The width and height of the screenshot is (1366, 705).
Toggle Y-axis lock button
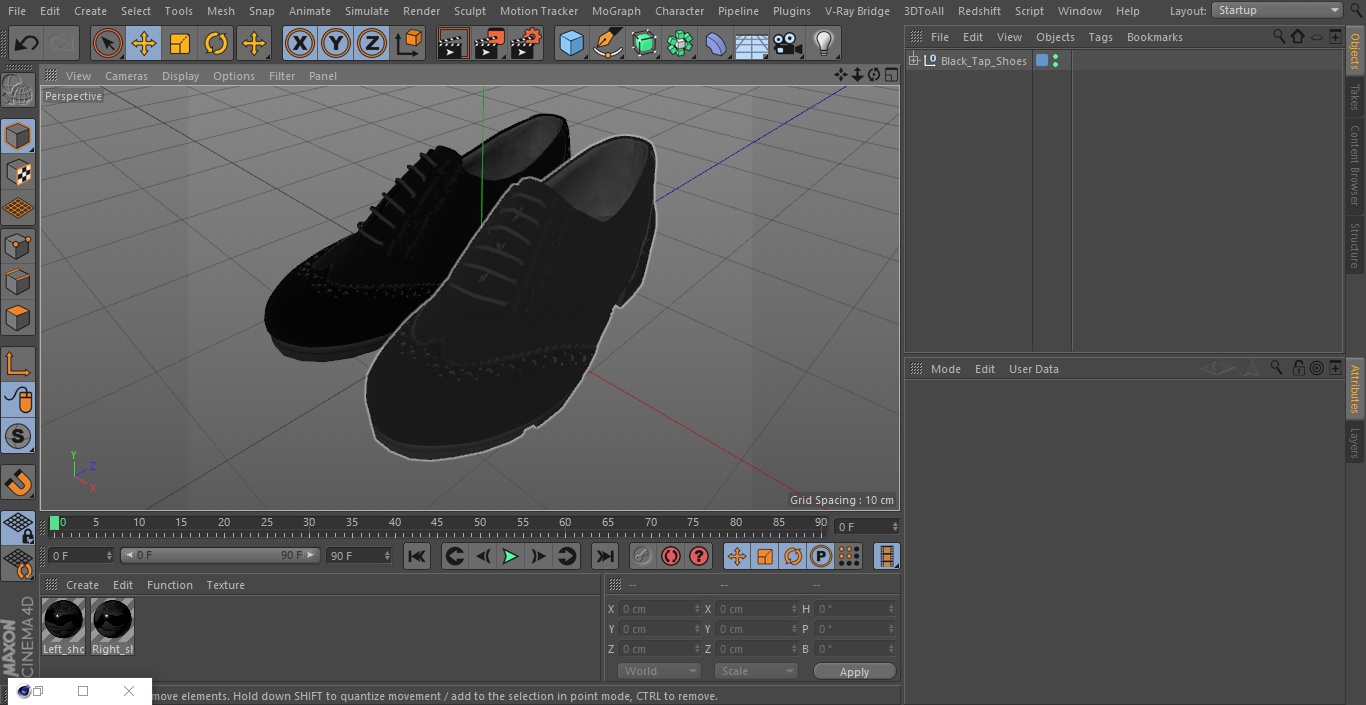click(x=335, y=44)
